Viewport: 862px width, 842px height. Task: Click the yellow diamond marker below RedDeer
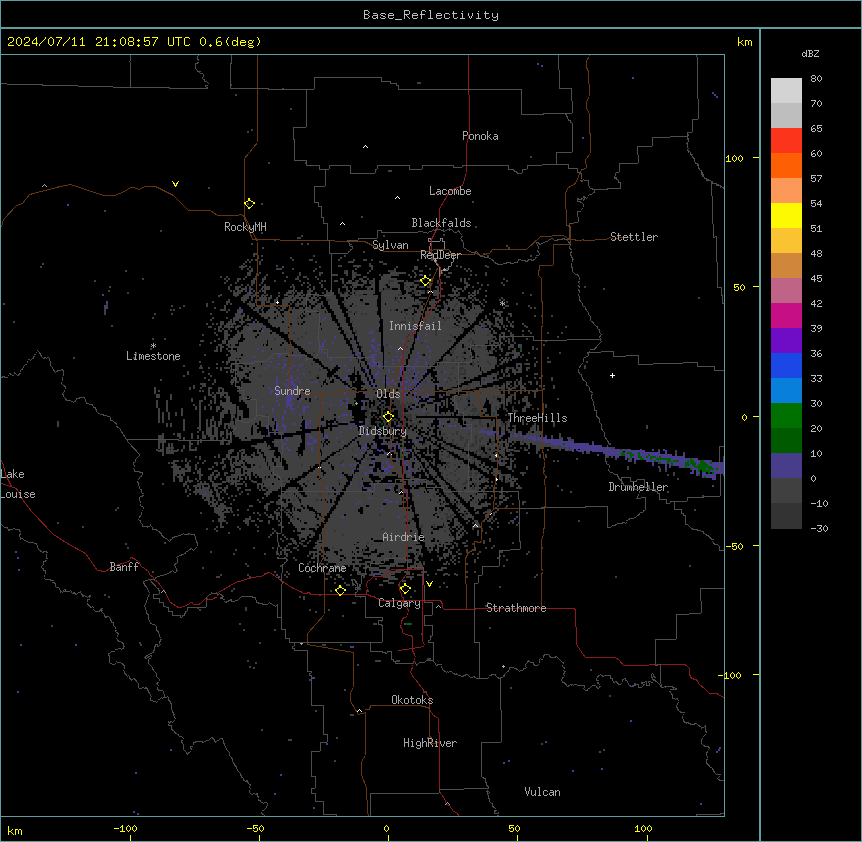[x=426, y=281]
